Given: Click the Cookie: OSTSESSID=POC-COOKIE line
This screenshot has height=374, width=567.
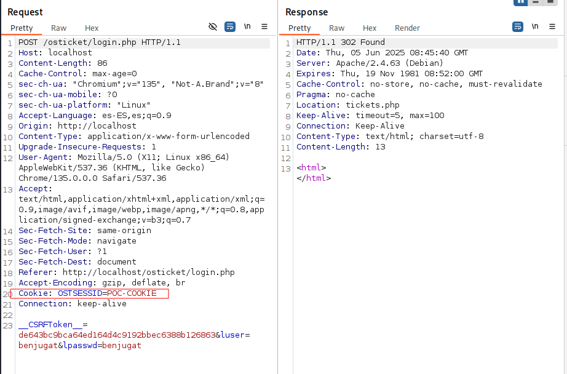Looking at the screenshot, I should [x=88, y=294].
